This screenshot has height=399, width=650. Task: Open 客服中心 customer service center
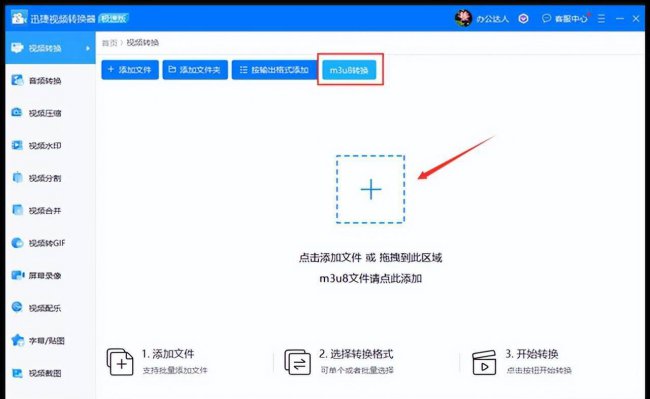[x=565, y=19]
